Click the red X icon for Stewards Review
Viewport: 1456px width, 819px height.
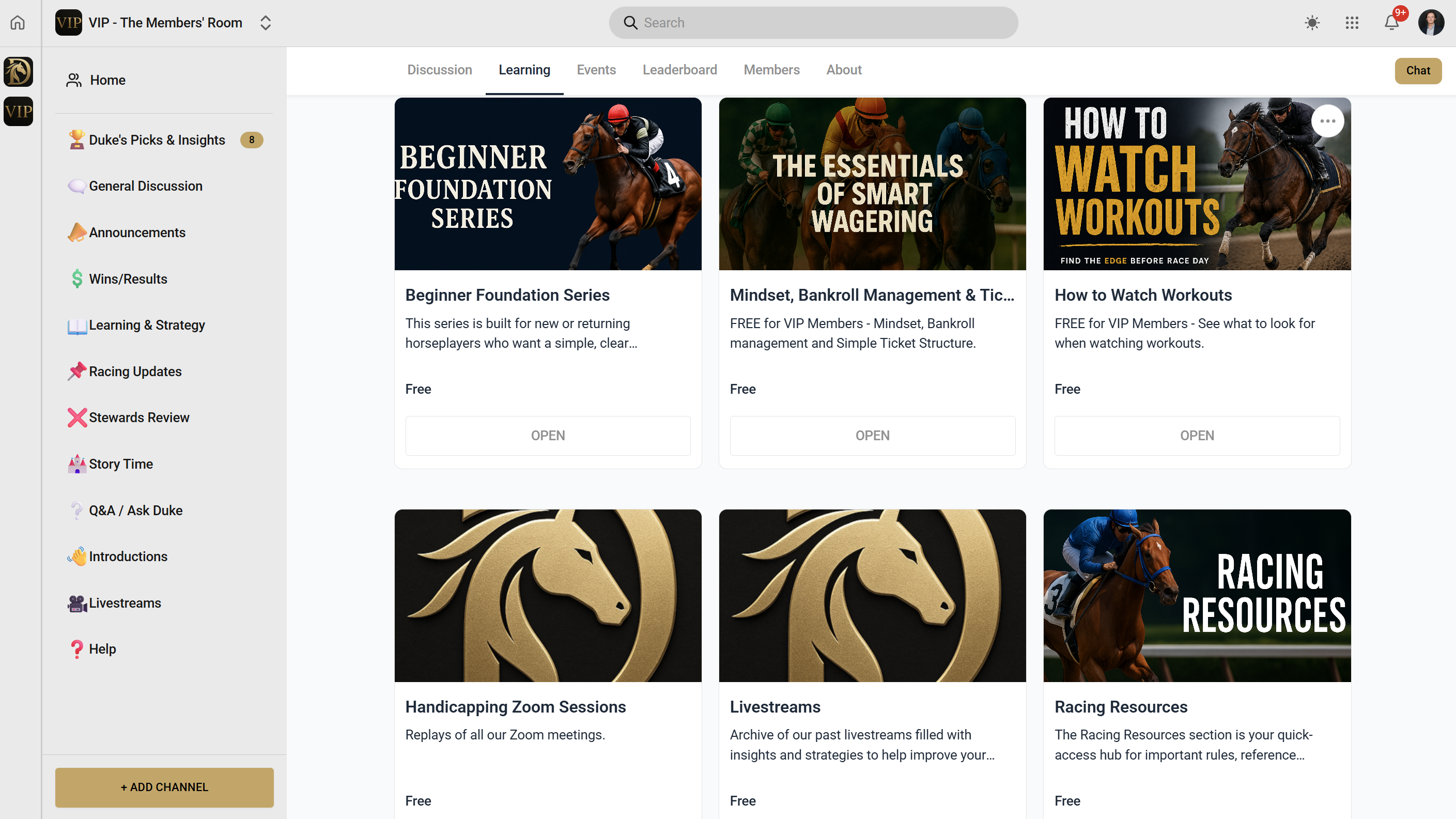pyautogui.click(x=77, y=418)
